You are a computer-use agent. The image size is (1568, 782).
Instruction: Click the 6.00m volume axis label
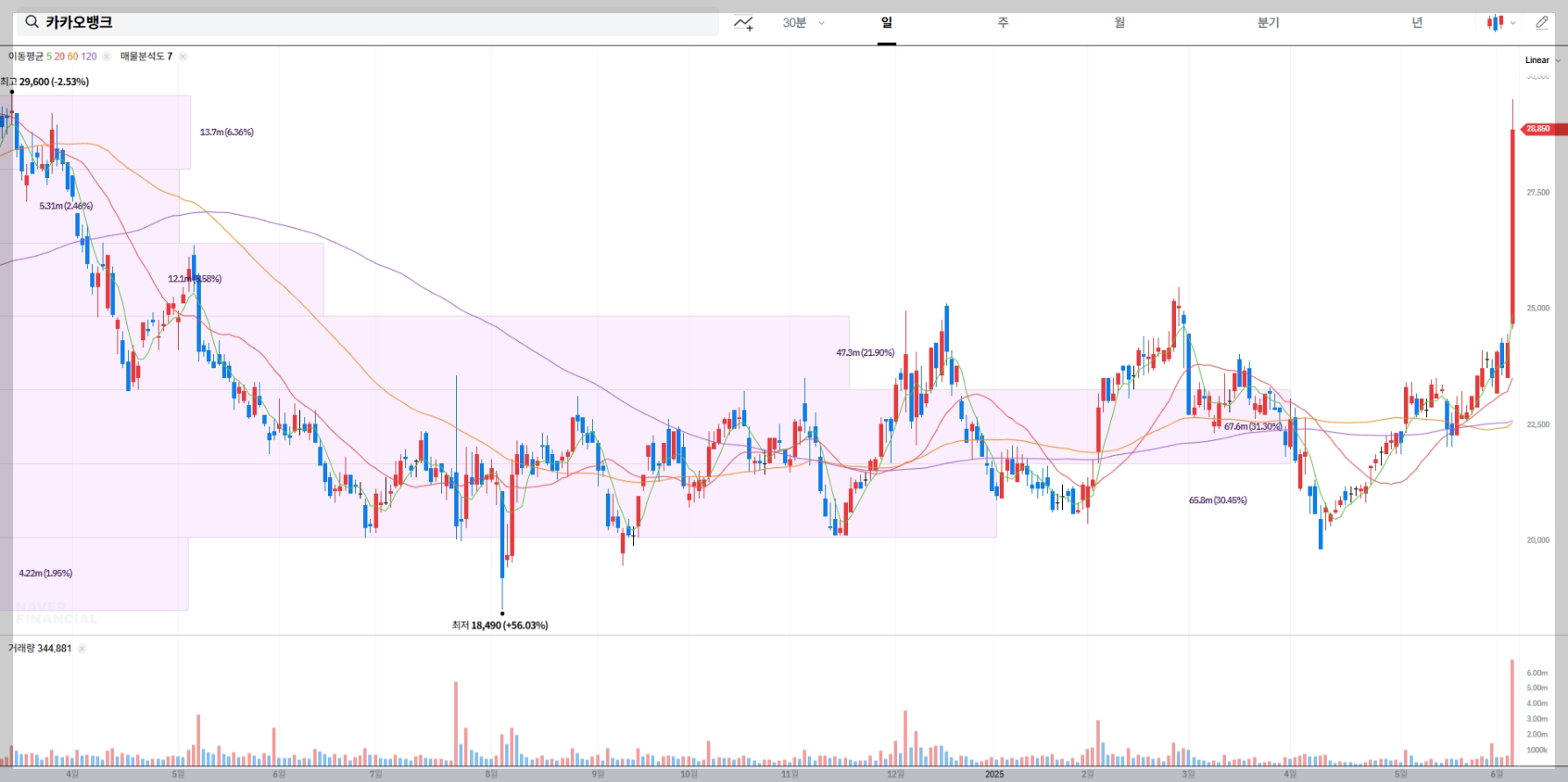(1537, 672)
